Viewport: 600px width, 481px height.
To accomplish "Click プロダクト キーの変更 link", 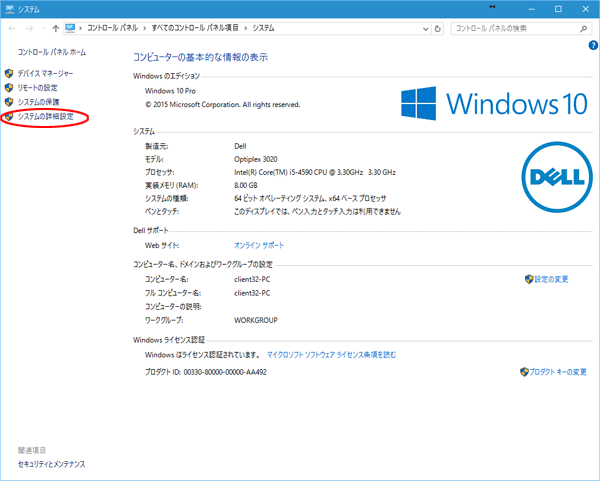I will 558,372.
